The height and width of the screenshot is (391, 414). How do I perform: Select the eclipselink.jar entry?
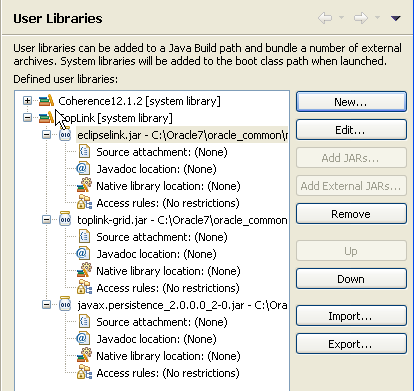pyautogui.click(x=182, y=135)
